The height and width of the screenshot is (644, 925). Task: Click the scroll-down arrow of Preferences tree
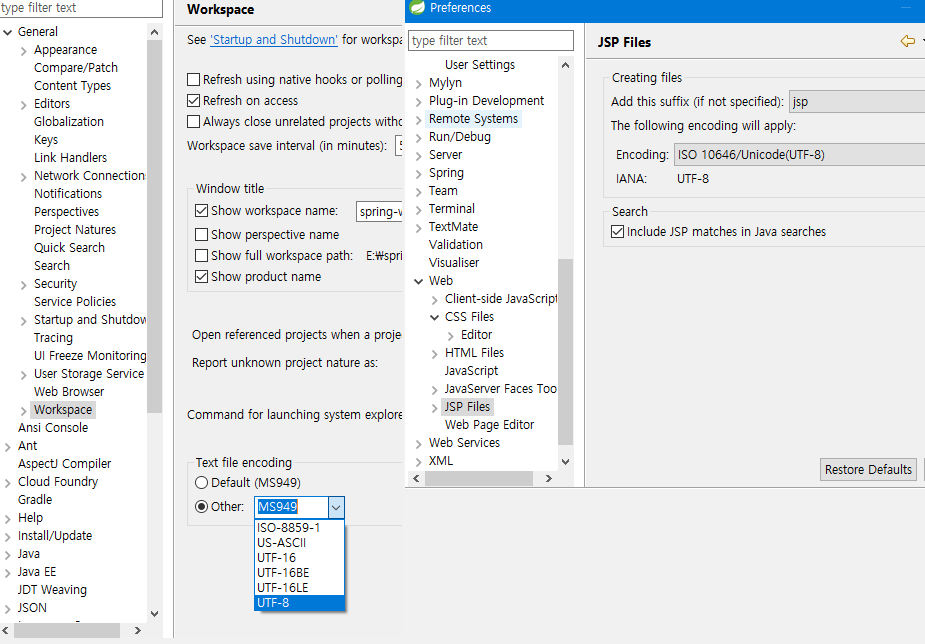coord(566,462)
